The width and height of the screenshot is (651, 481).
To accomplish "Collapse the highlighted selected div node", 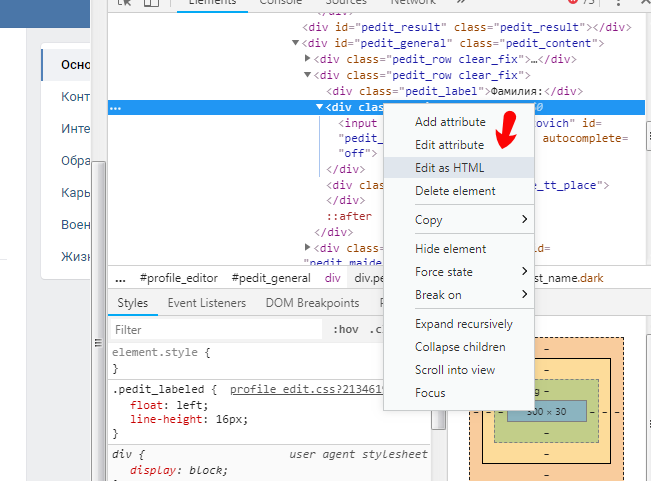I will coord(319,107).
